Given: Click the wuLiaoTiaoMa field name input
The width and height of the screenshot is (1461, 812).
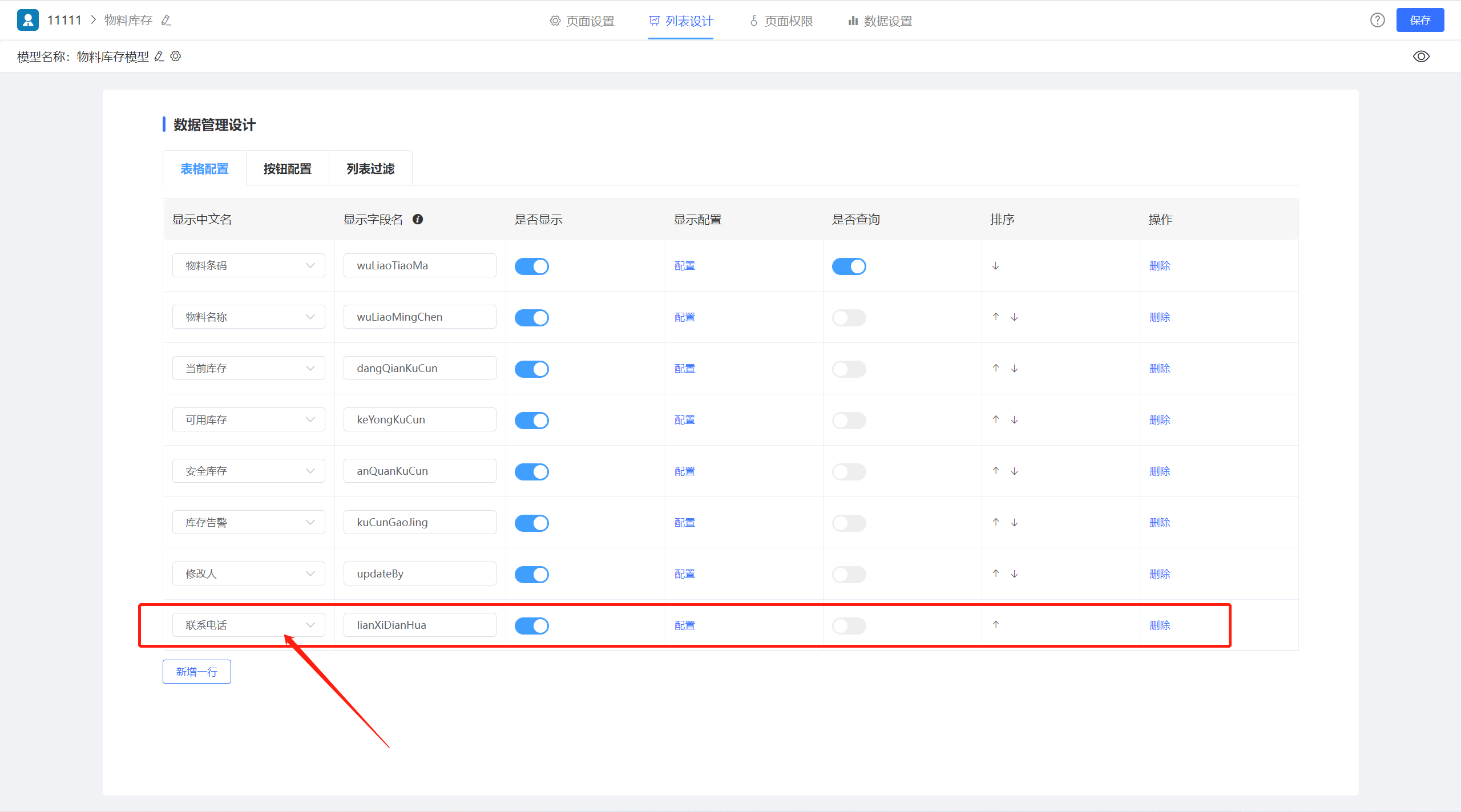Looking at the screenshot, I should tap(420, 265).
